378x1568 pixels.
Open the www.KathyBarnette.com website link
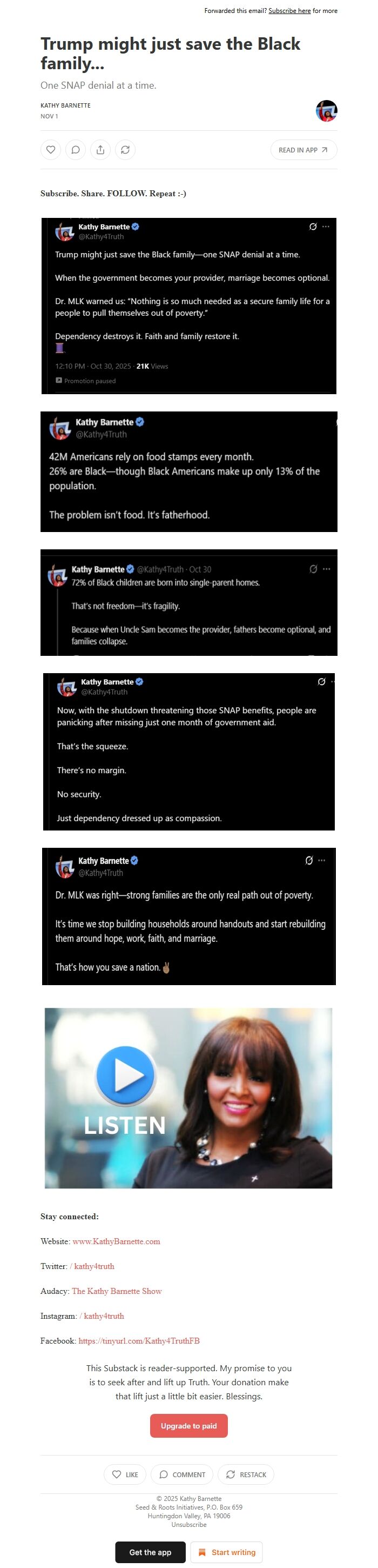[x=116, y=1241]
